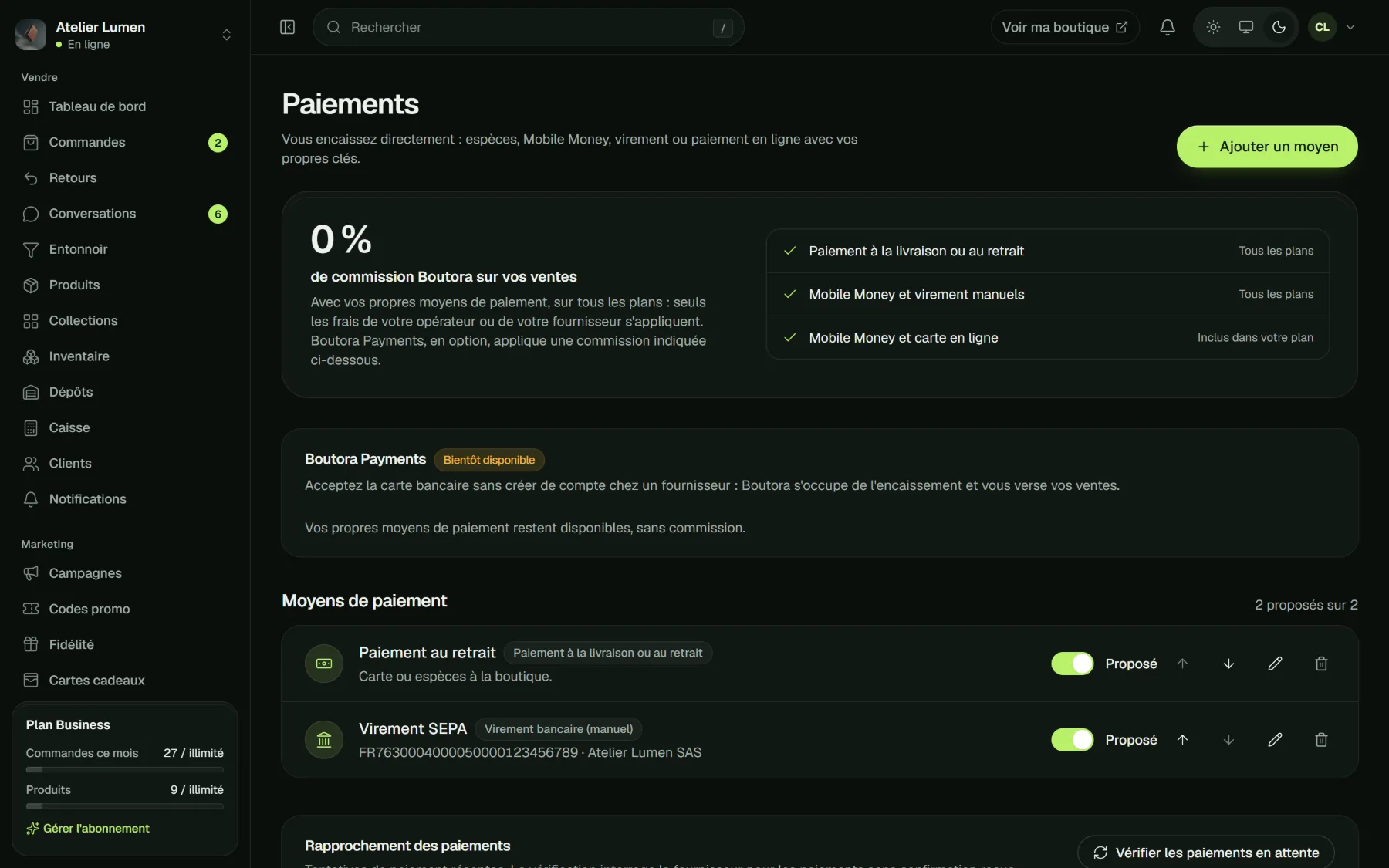The width and height of the screenshot is (1389, 868).
Task: Open Fidélité page
Action: coord(124,644)
